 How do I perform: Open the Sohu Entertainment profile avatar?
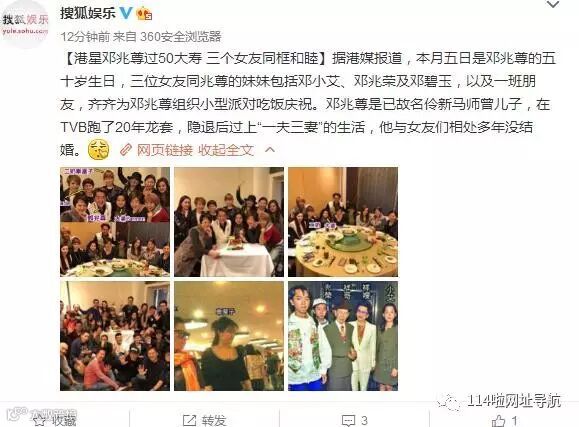25,24
